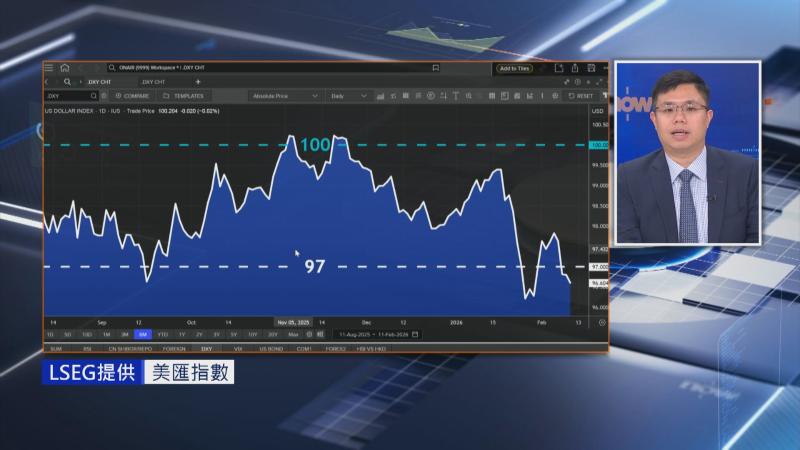Switch time range to YTD

tap(162, 334)
